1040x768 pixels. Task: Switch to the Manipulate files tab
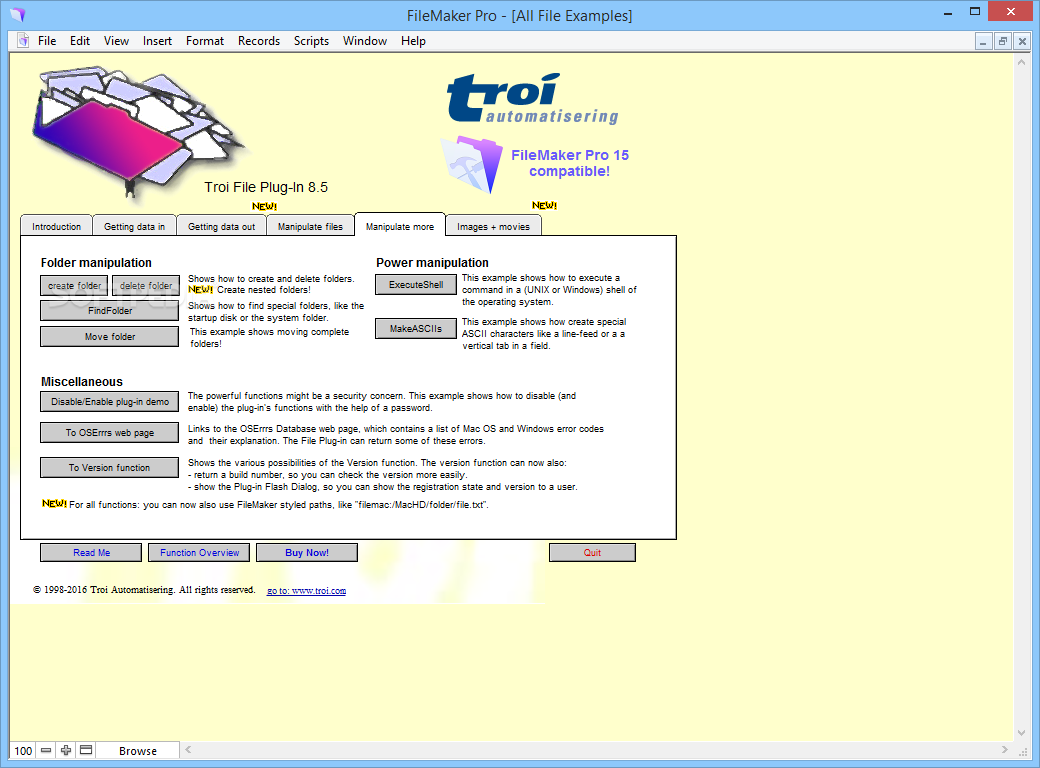(x=310, y=226)
